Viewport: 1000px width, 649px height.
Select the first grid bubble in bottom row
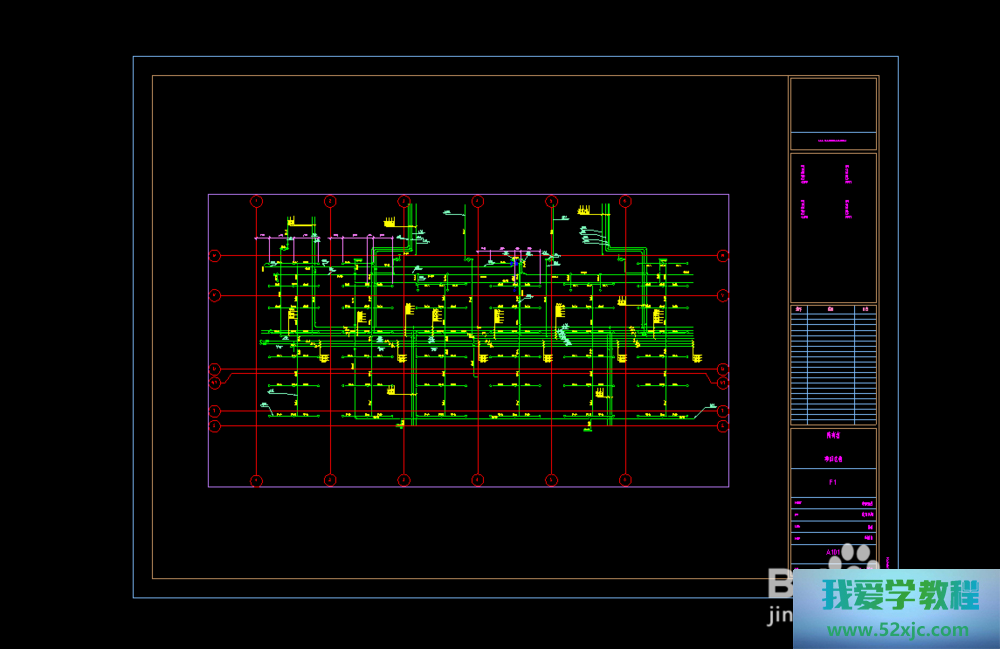tap(256, 480)
